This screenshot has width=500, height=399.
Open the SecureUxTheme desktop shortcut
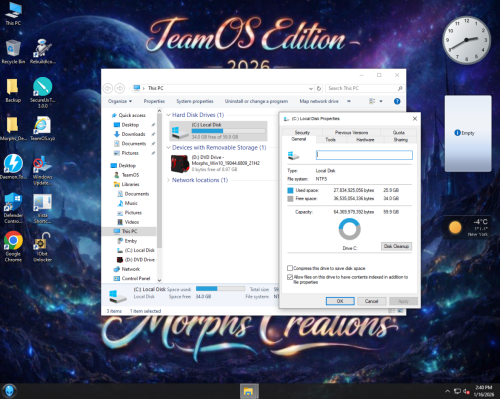[x=43, y=92]
